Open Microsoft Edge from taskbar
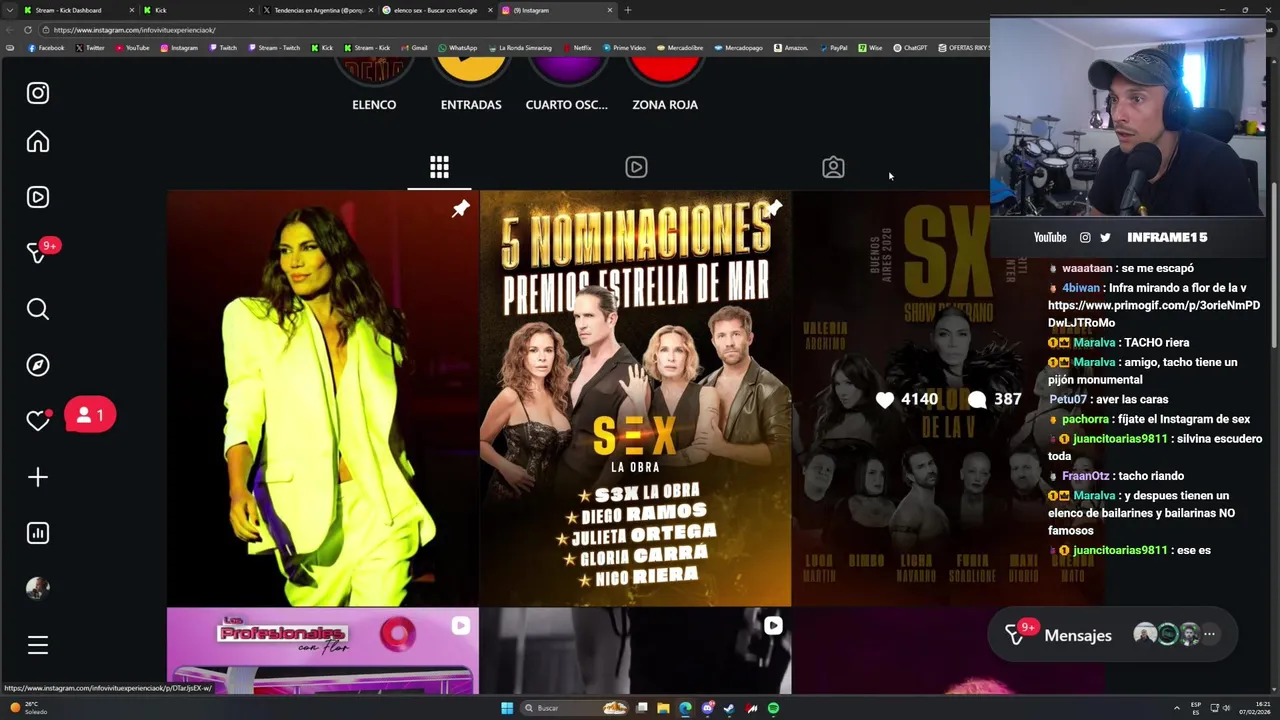The image size is (1280, 720). pos(685,708)
